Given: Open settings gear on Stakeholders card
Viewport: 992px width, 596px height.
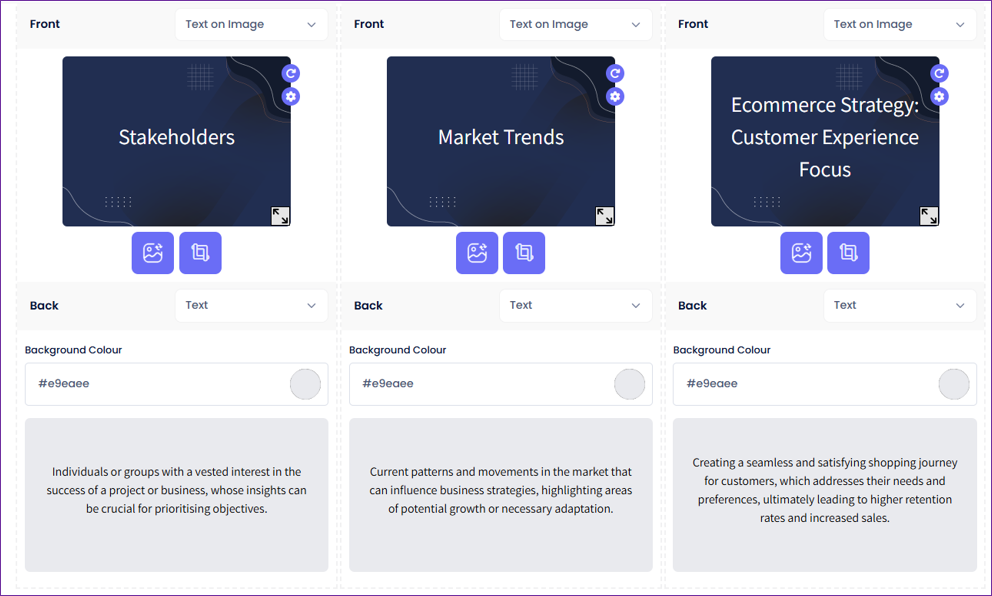Looking at the screenshot, I should point(291,97).
